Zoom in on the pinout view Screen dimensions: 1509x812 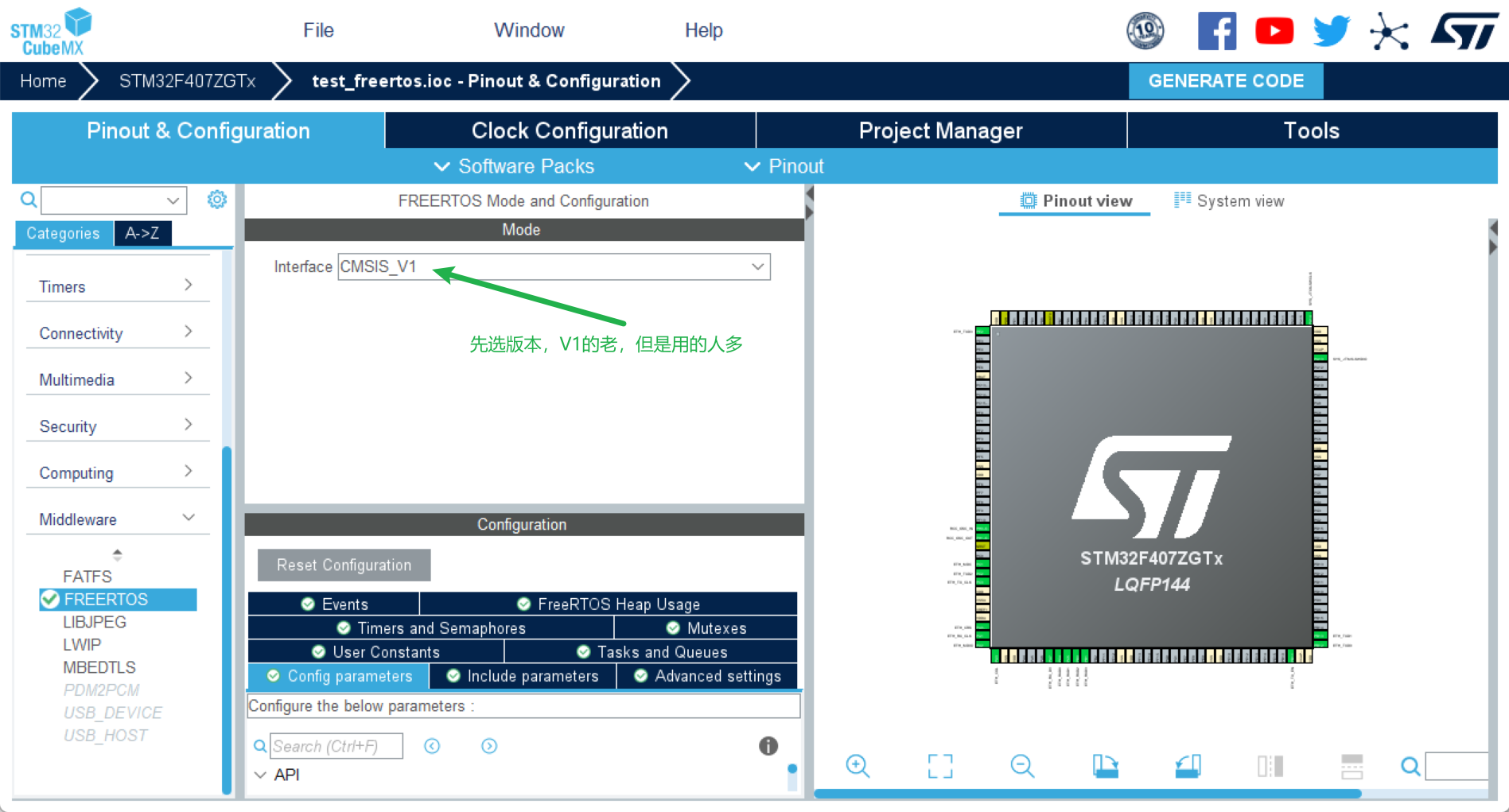click(858, 766)
